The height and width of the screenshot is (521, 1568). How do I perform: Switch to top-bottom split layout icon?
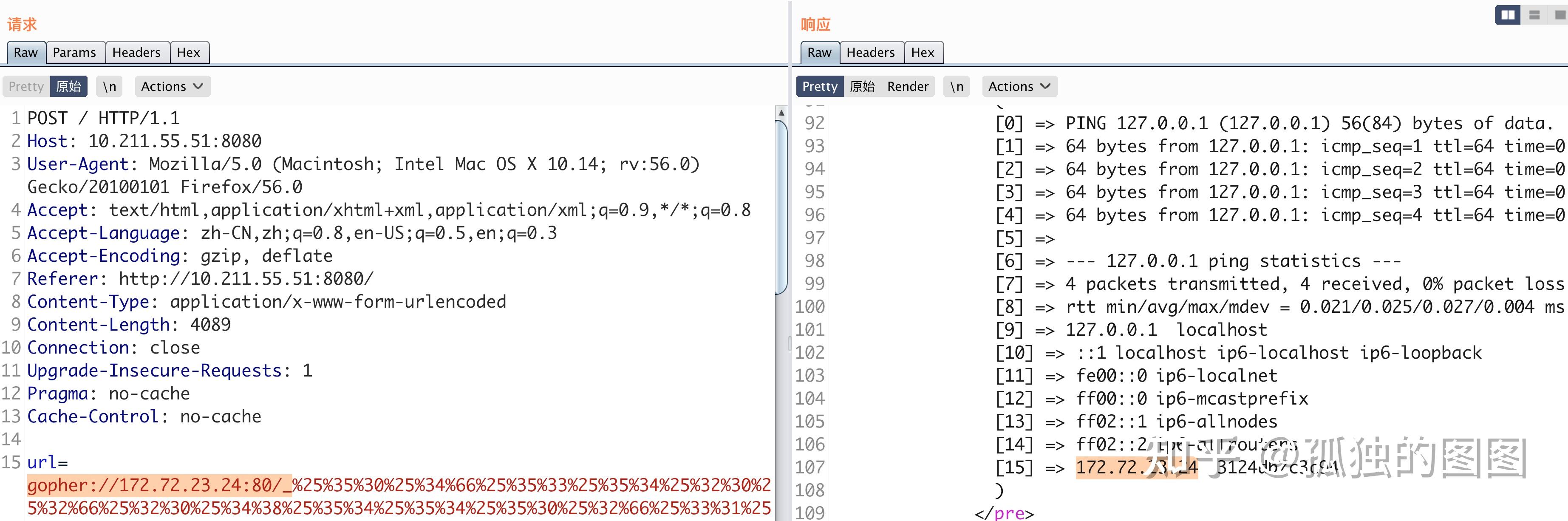1534,14
